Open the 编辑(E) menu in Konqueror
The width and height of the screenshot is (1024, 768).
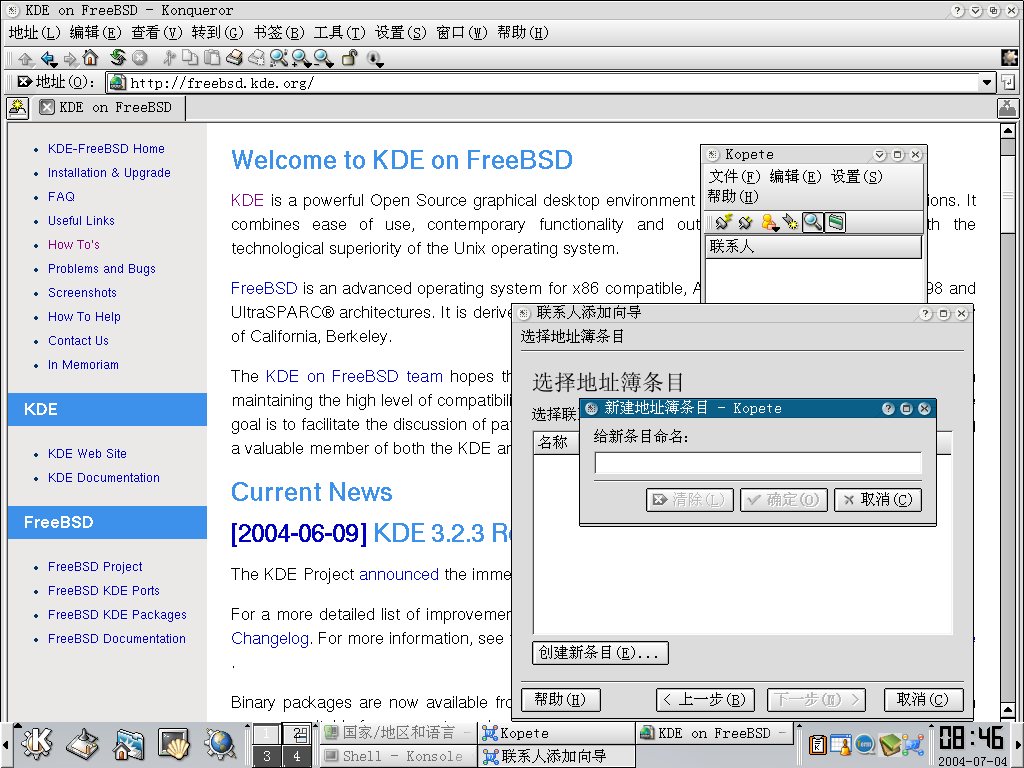point(95,33)
